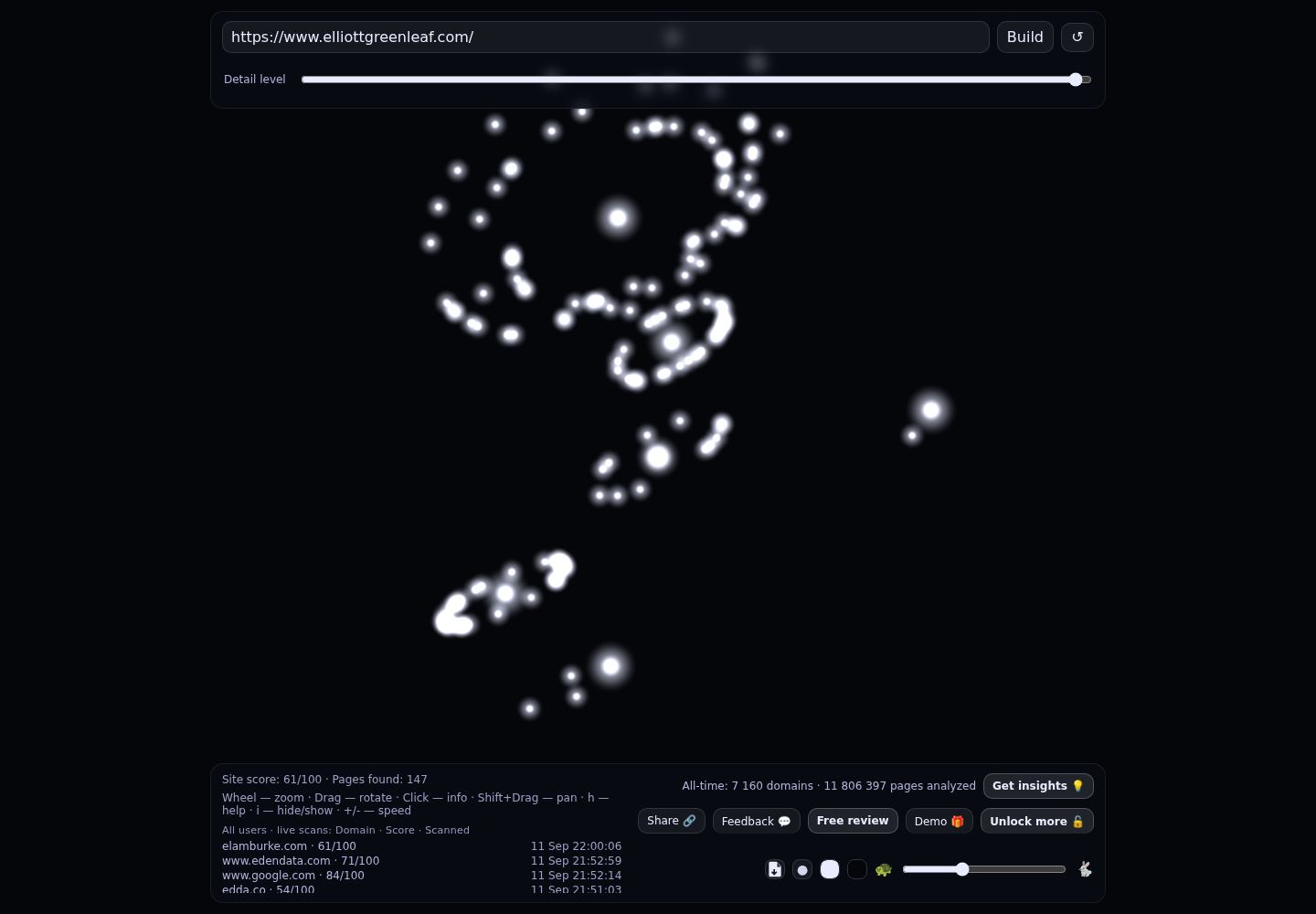Click the record dot icon
This screenshot has width=1316, height=914.
802,869
